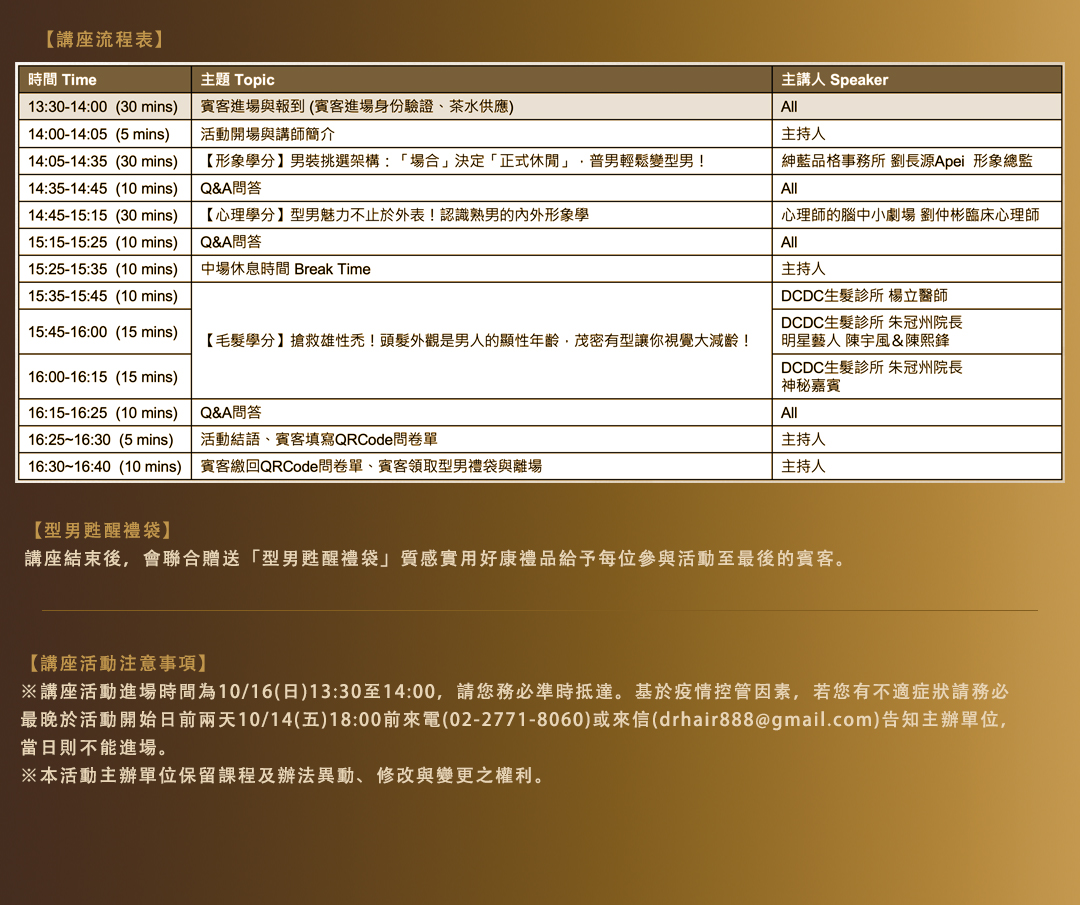Screen dimensions: 1080x905
Task: Open the drhair888@gmail.com email address
Action: (x=764, y=720)
